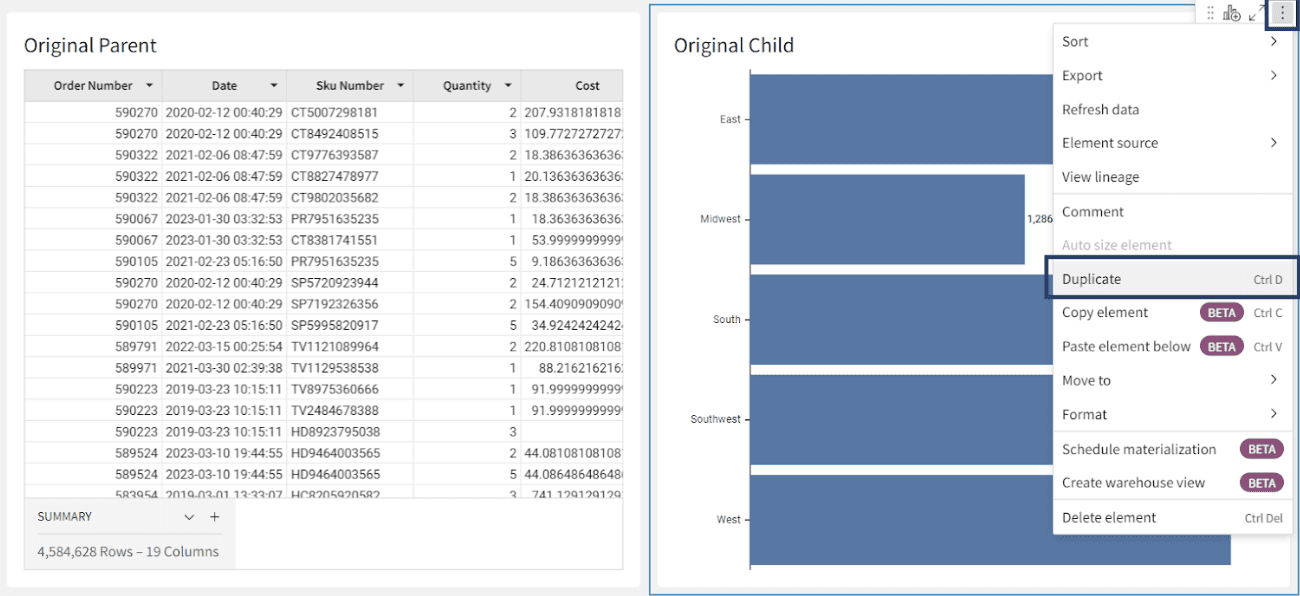The height and width of the screenshot is (596, 1300).
Task: Select Delete element at menu bottom
Action: coord(1103,517)
